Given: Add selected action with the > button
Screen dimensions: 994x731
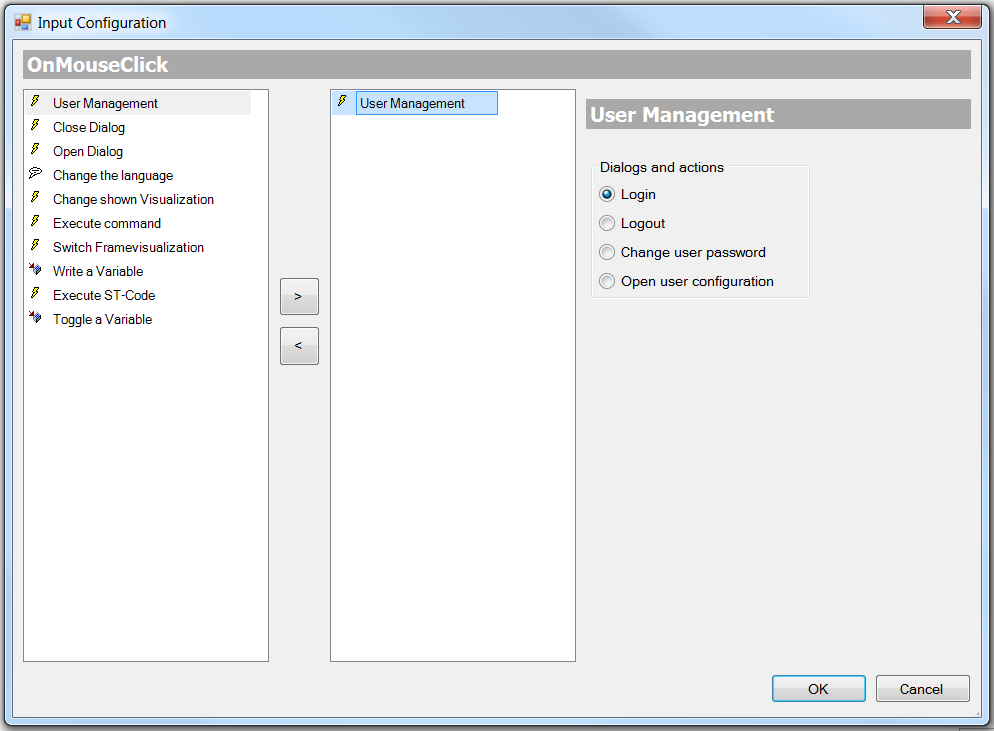Looking at the screenshot, I should [x=299, y=296].
